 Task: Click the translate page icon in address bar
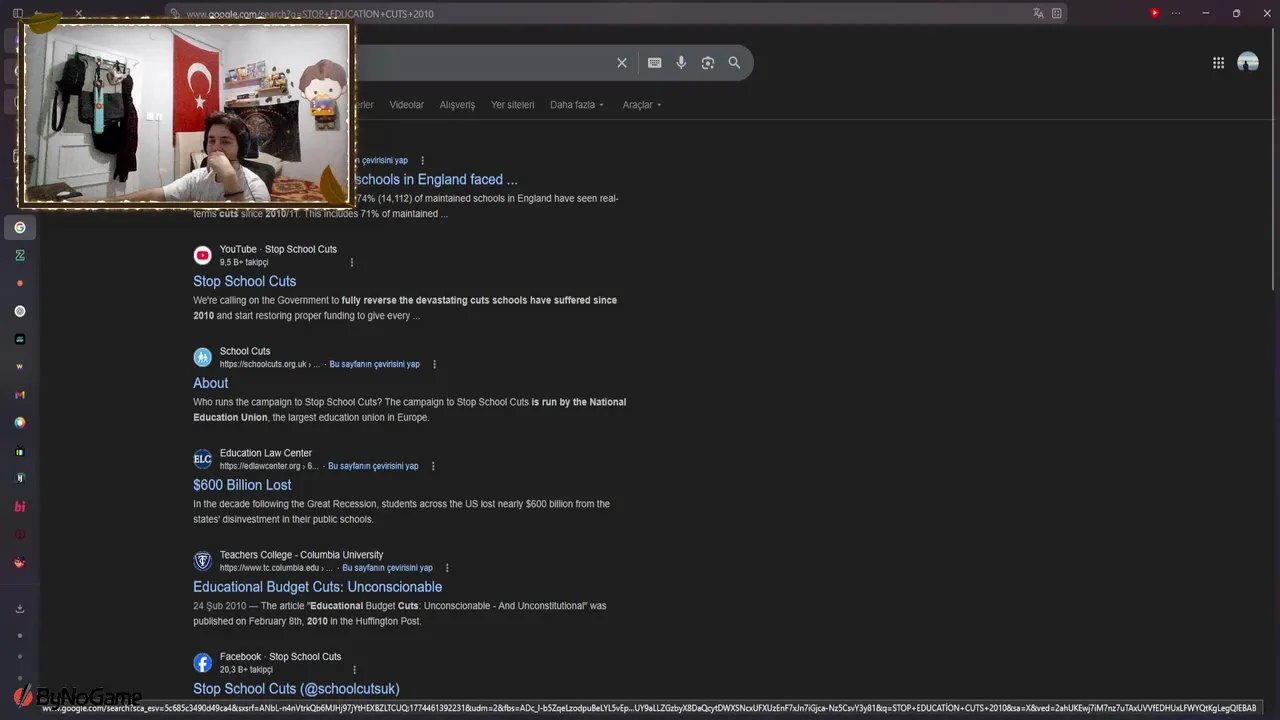(x=1038, y=13)
